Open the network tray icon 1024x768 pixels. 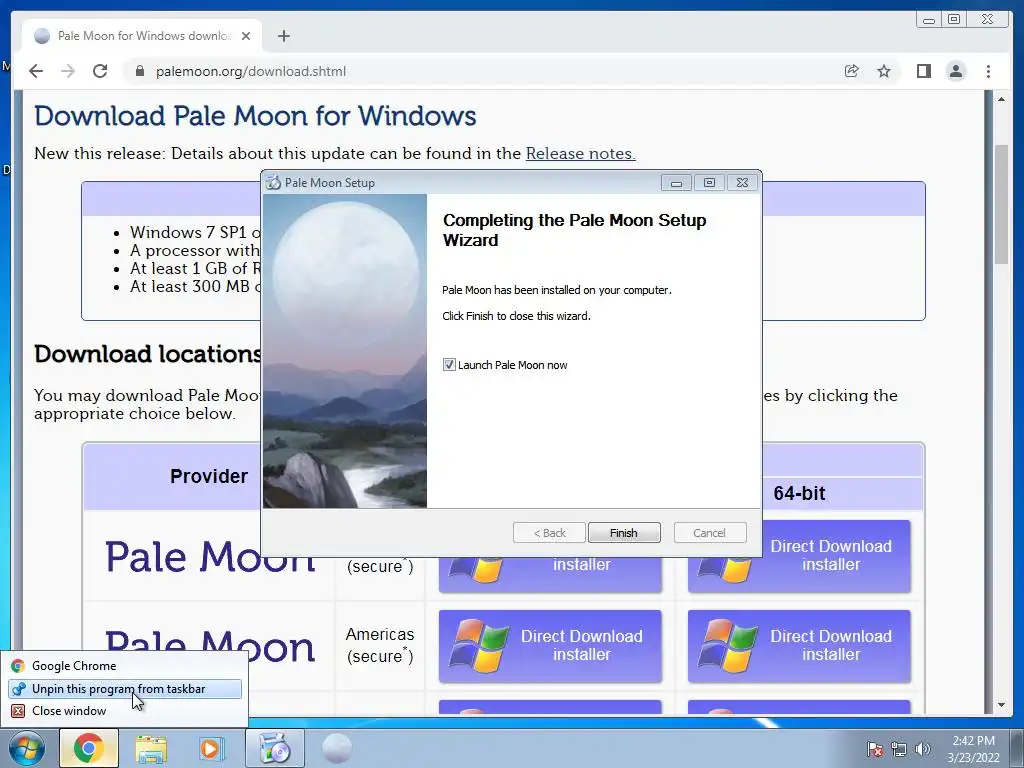(899, 749)
